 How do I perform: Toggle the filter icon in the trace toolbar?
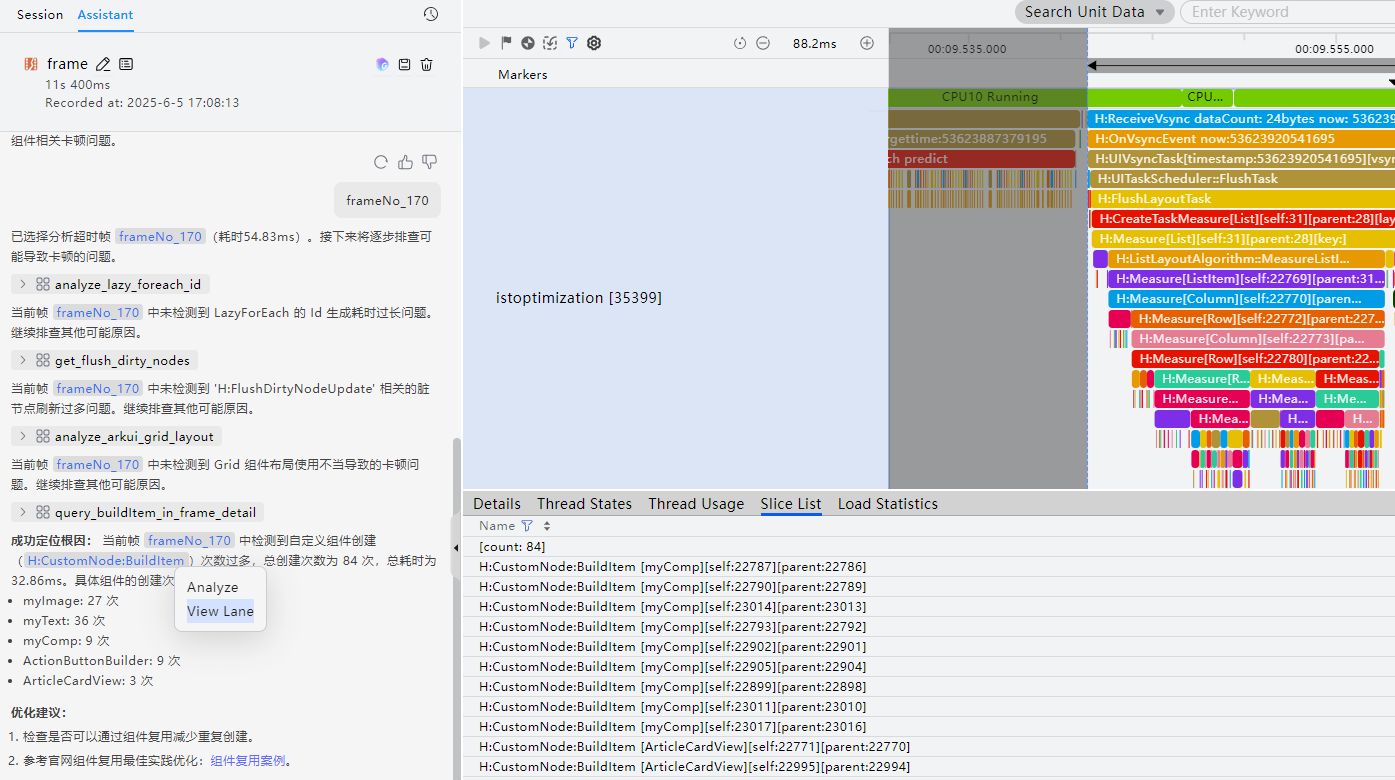(571, 43)
